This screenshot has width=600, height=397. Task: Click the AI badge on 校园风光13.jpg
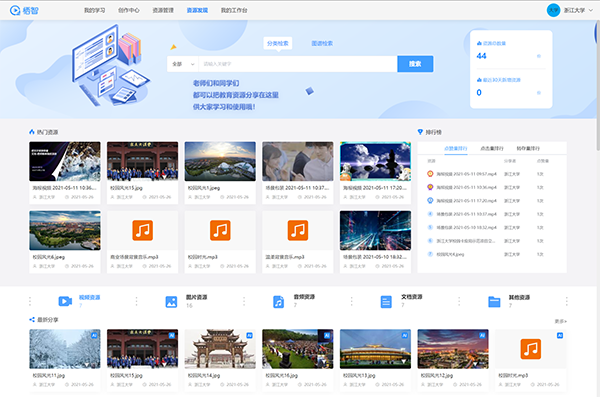(x=405, y=335)
